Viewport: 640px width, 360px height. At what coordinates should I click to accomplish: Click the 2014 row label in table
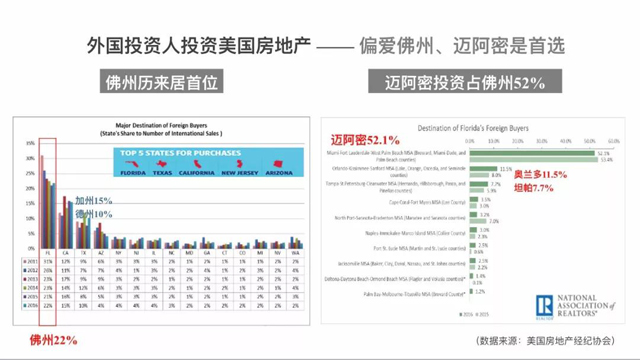coord(32,288)
